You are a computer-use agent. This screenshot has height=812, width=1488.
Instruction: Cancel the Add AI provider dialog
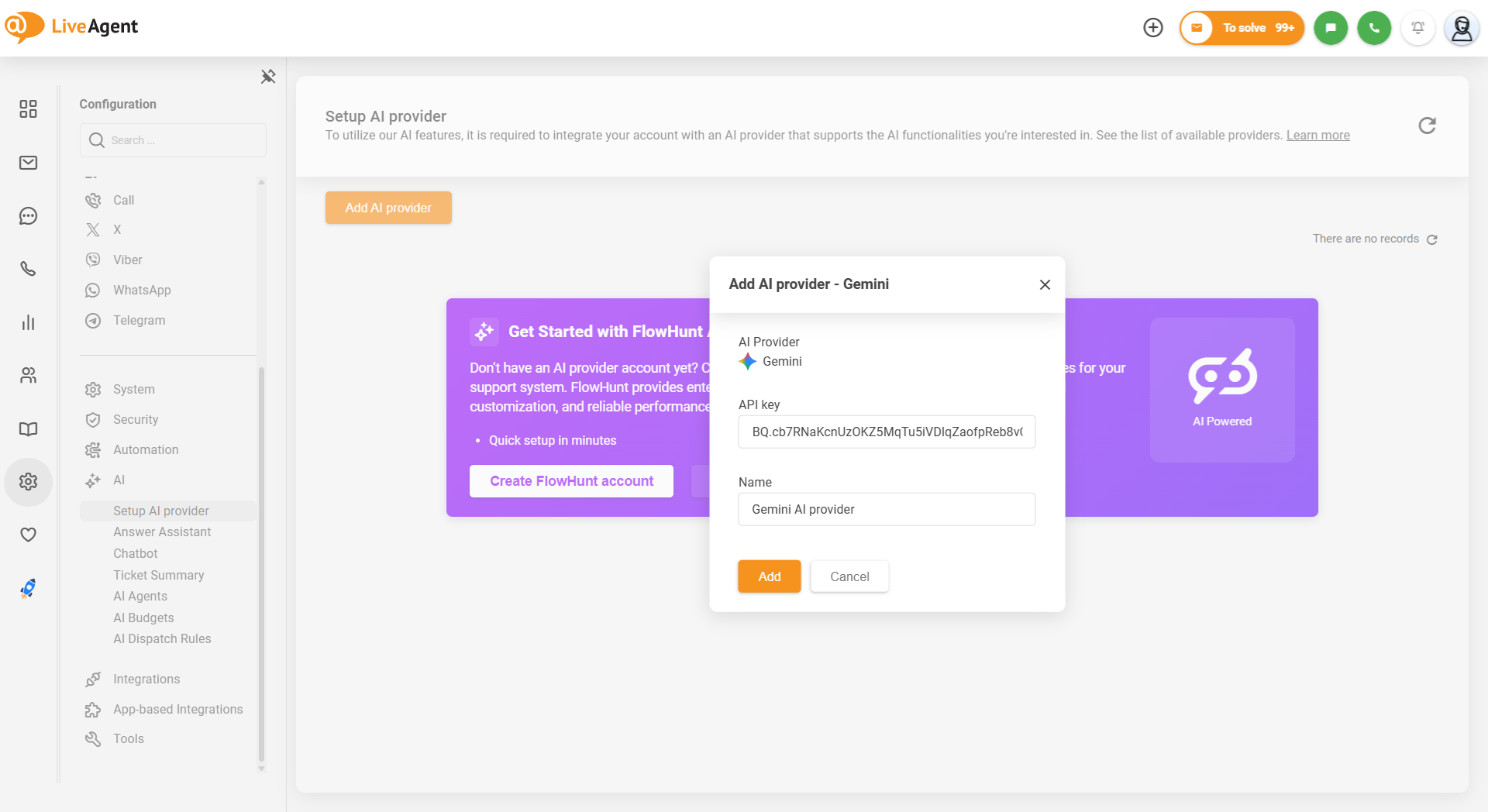click(x=849, y=576)
